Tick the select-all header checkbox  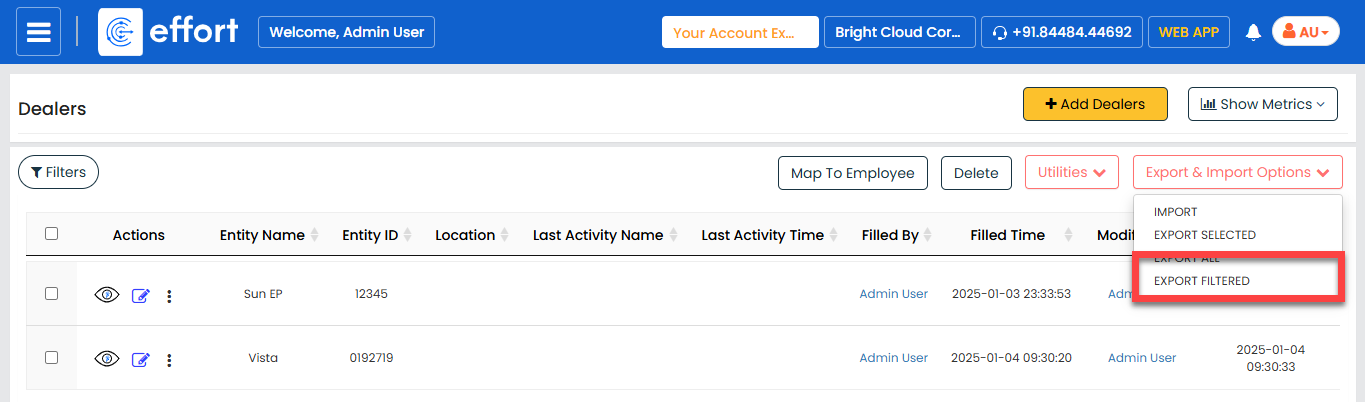pos(52,234)
